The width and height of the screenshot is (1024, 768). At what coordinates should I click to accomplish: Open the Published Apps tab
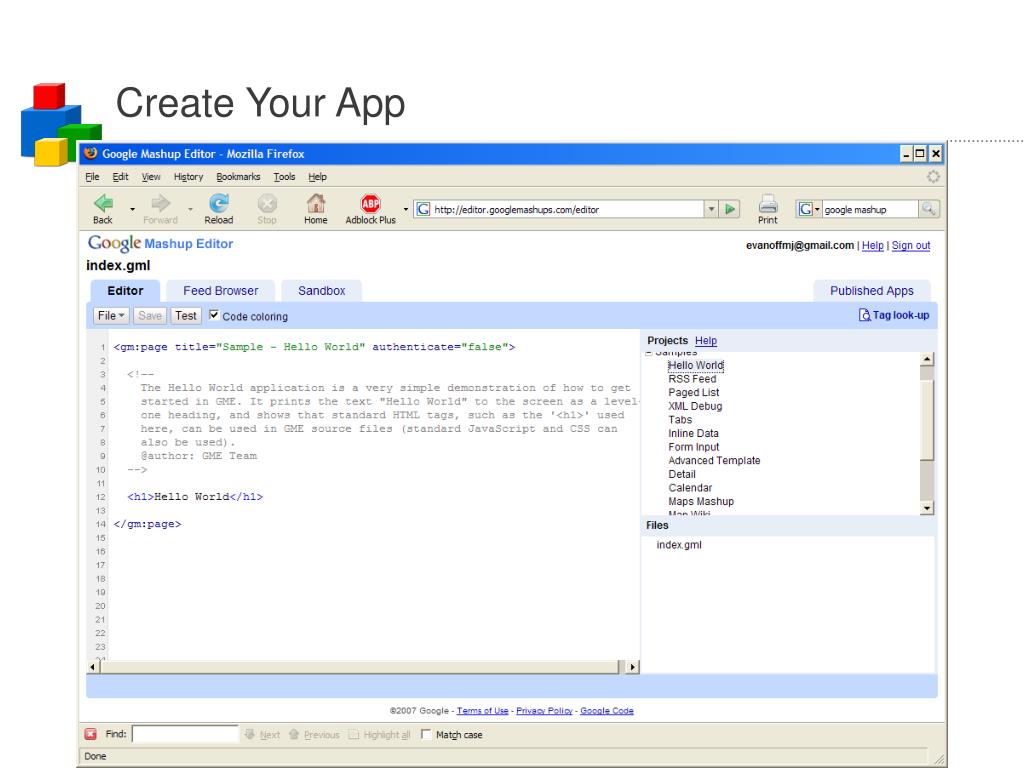(872, 291)
